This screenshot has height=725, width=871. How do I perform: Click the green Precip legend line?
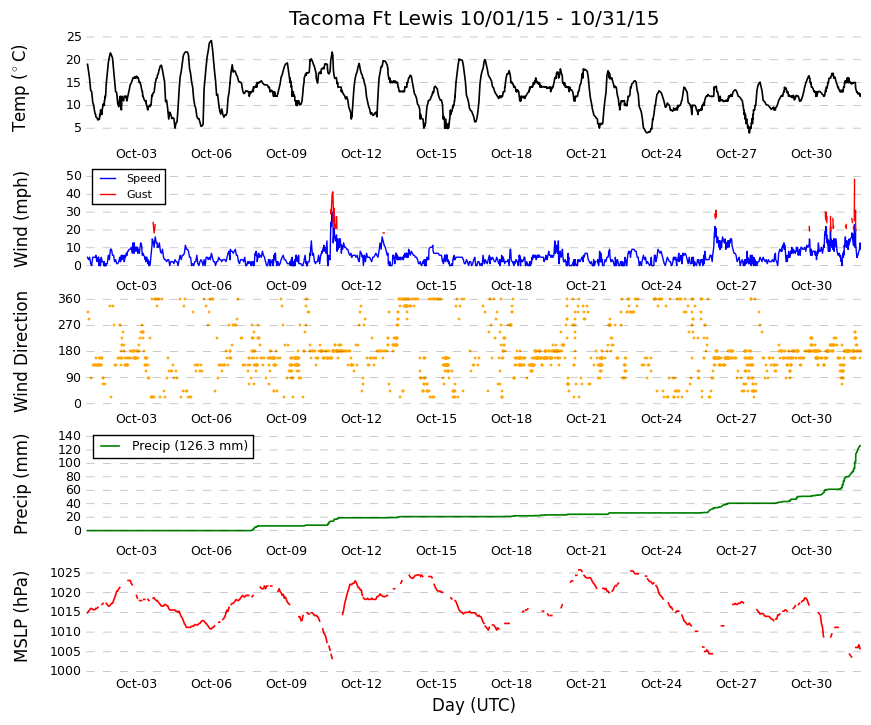click(x=110, y=446)
